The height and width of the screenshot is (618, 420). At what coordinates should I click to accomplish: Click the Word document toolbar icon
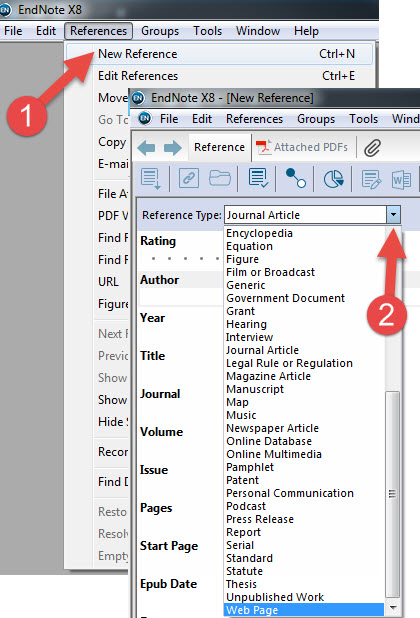point(401,180)
